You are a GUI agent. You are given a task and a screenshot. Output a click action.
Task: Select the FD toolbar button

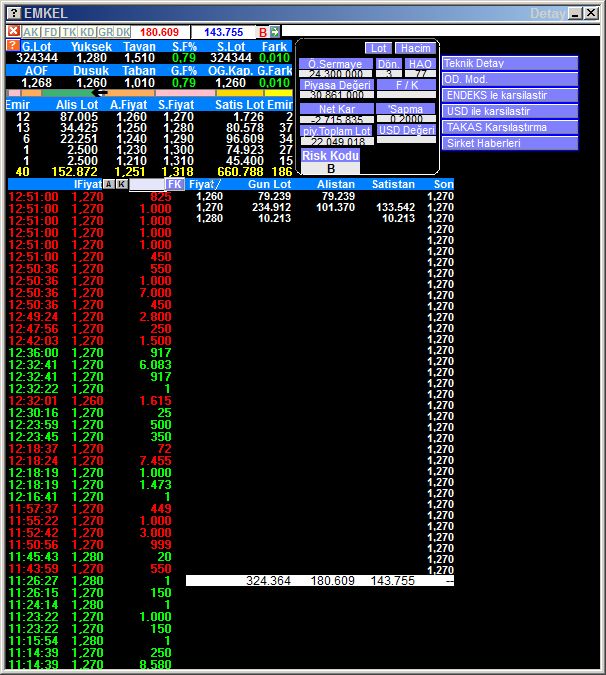[51, 32]
